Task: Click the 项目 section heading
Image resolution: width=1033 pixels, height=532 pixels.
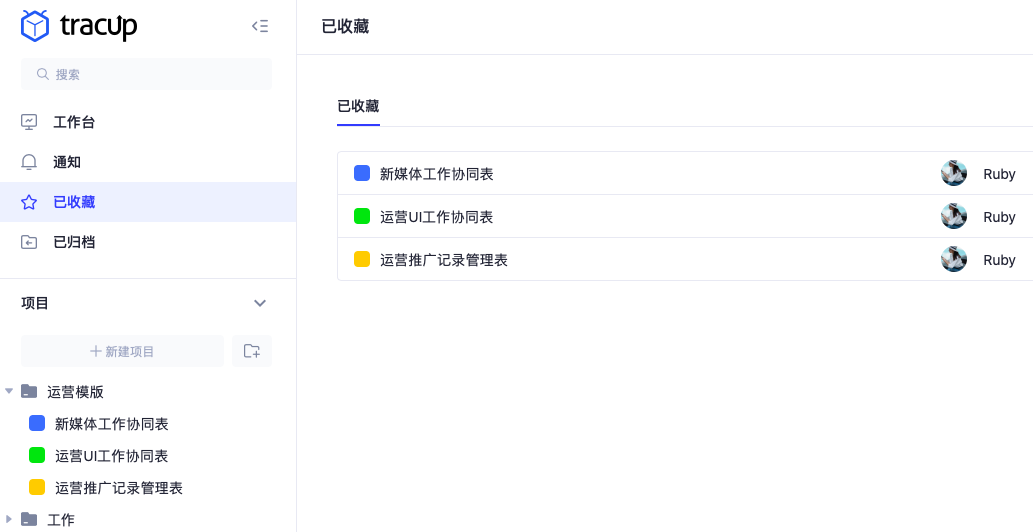Action: tap(35, 304)
